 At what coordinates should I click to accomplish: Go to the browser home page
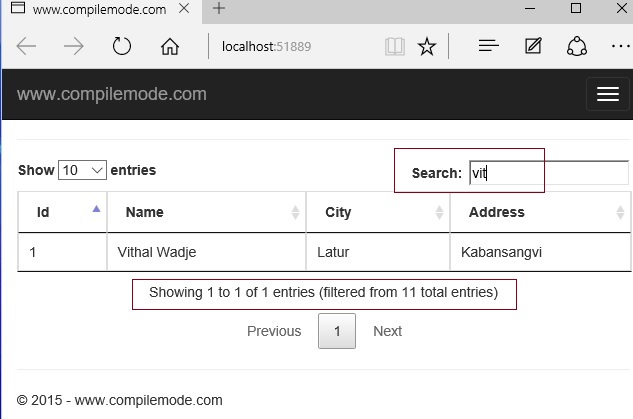[x=170, y=46]
